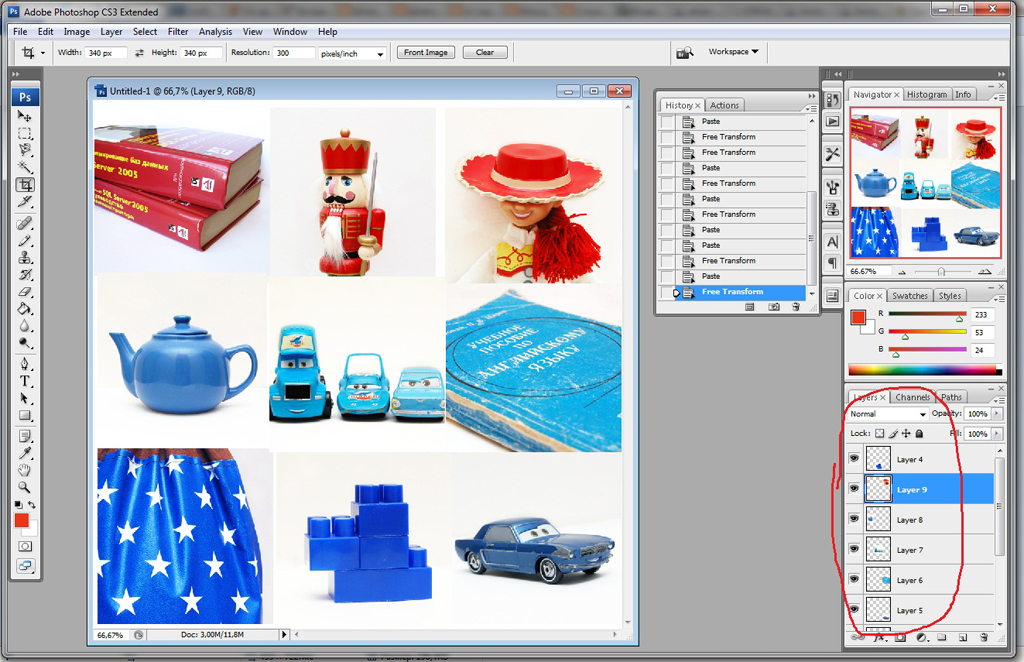Click the Front Image button
This screenshot has width=1024, height=662.
[426, 52]
